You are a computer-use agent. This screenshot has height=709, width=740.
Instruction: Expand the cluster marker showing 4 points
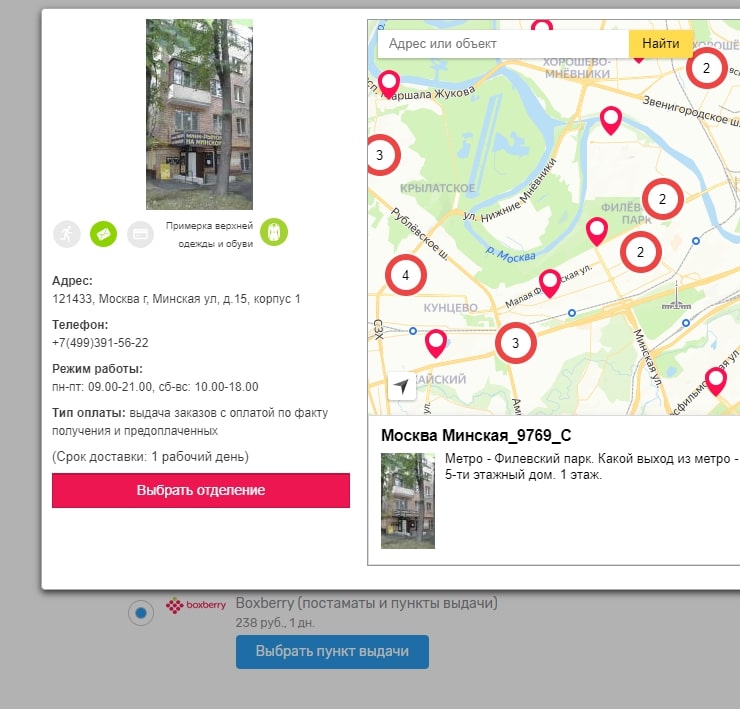[x=405, y=274]
